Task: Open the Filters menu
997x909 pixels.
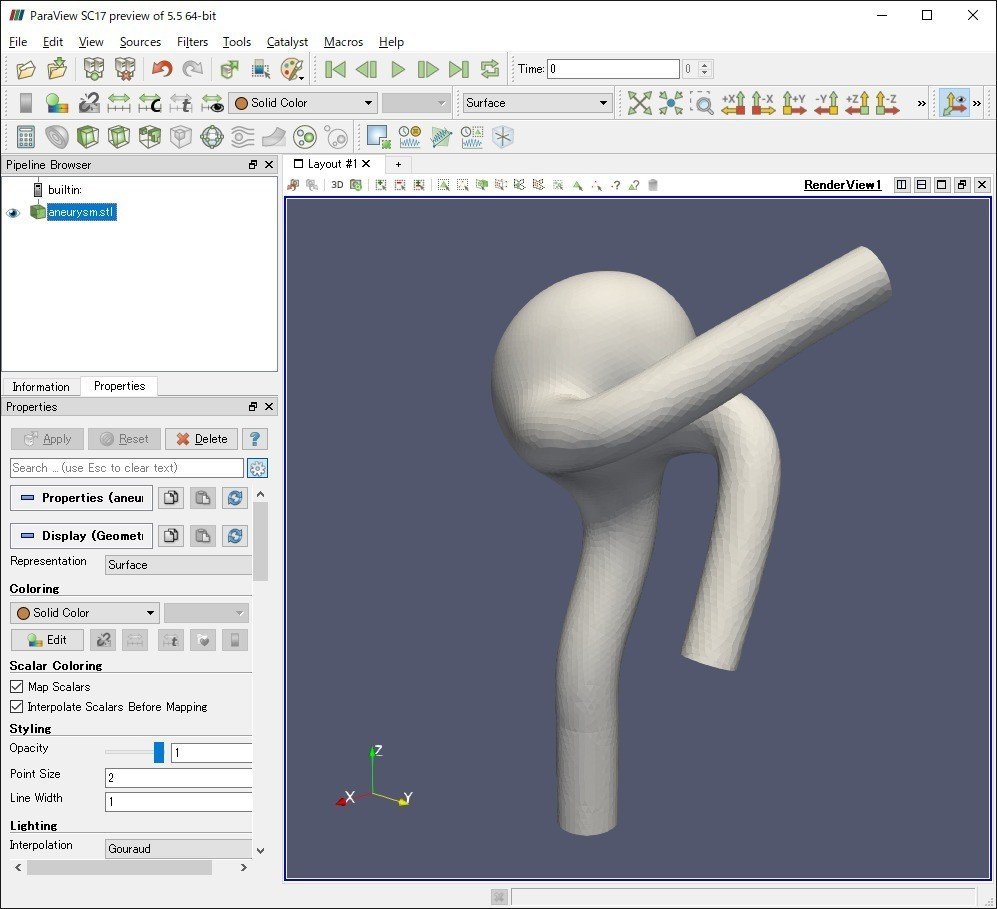Action: point(192,42)
